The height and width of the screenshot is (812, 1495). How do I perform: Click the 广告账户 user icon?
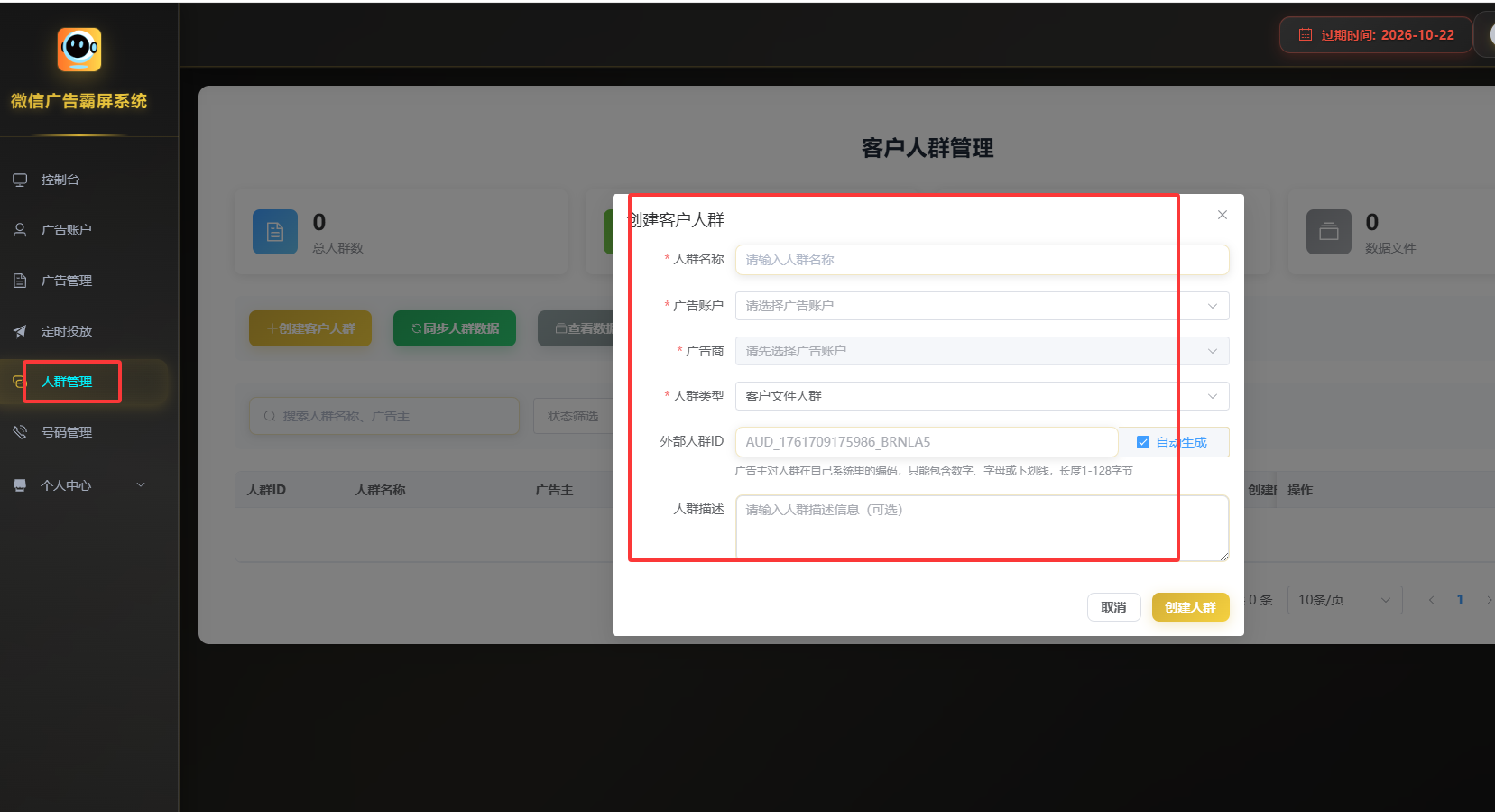tap(20, 230)
